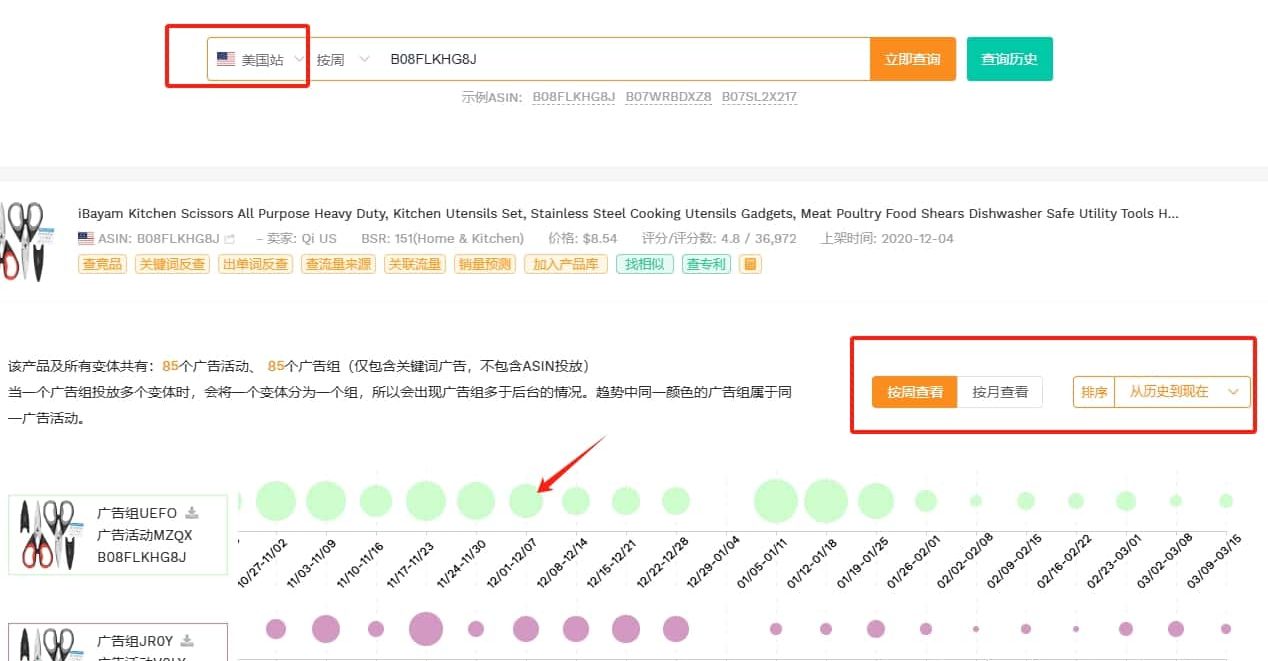Screen dimensions: 1268x661
Task: Open 查询历史 to view query history
Action: (x=1009, y=58)
